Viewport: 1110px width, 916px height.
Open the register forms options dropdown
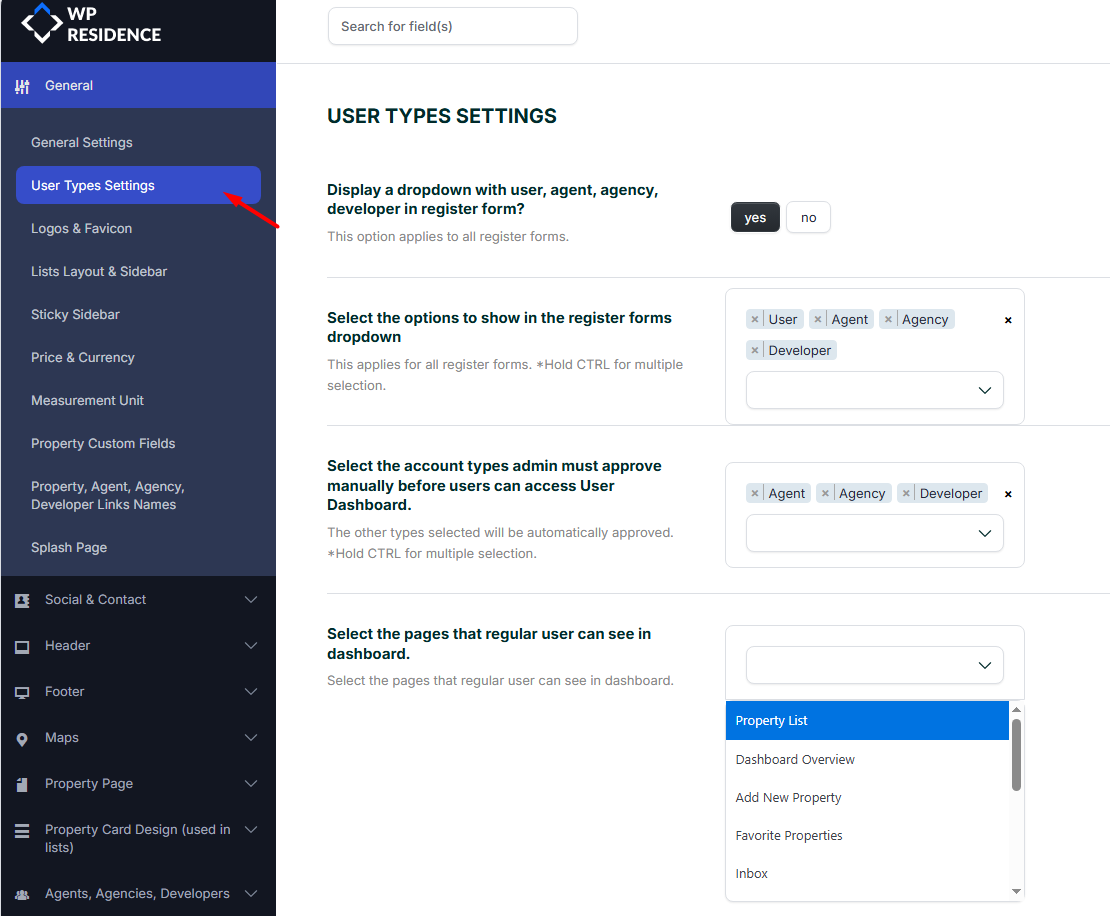[874, 390]
